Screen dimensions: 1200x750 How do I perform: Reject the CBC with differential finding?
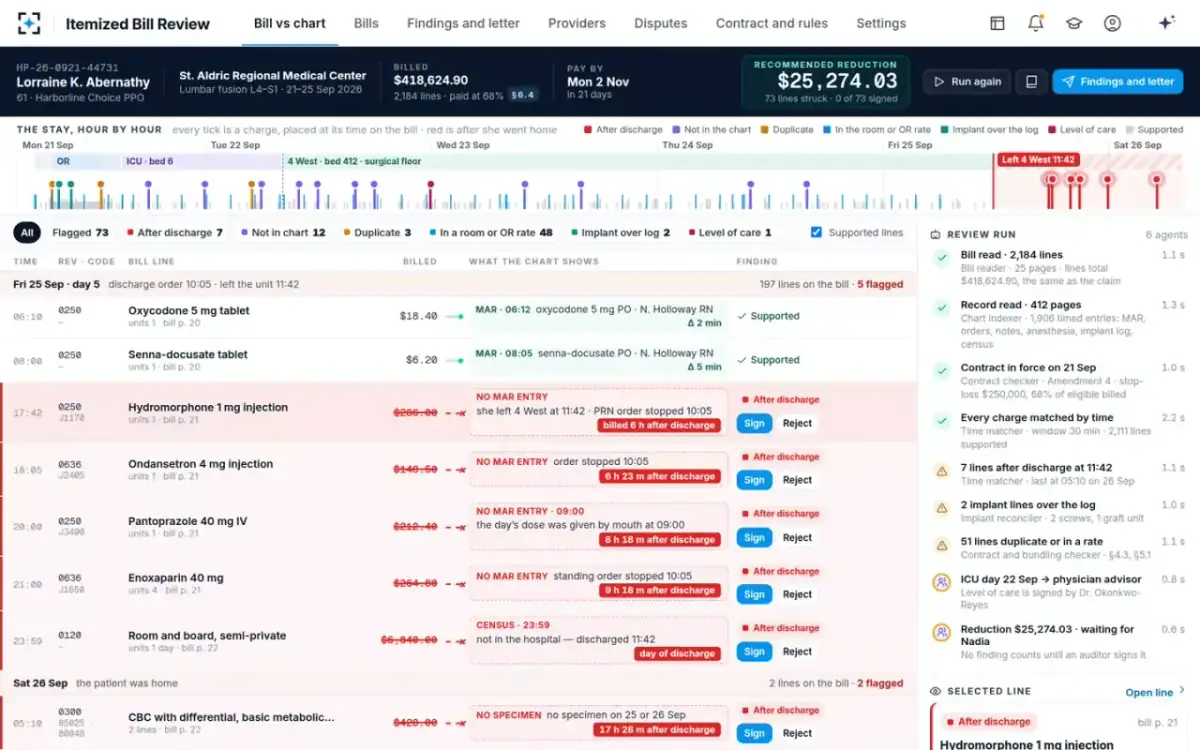point(797,733)
